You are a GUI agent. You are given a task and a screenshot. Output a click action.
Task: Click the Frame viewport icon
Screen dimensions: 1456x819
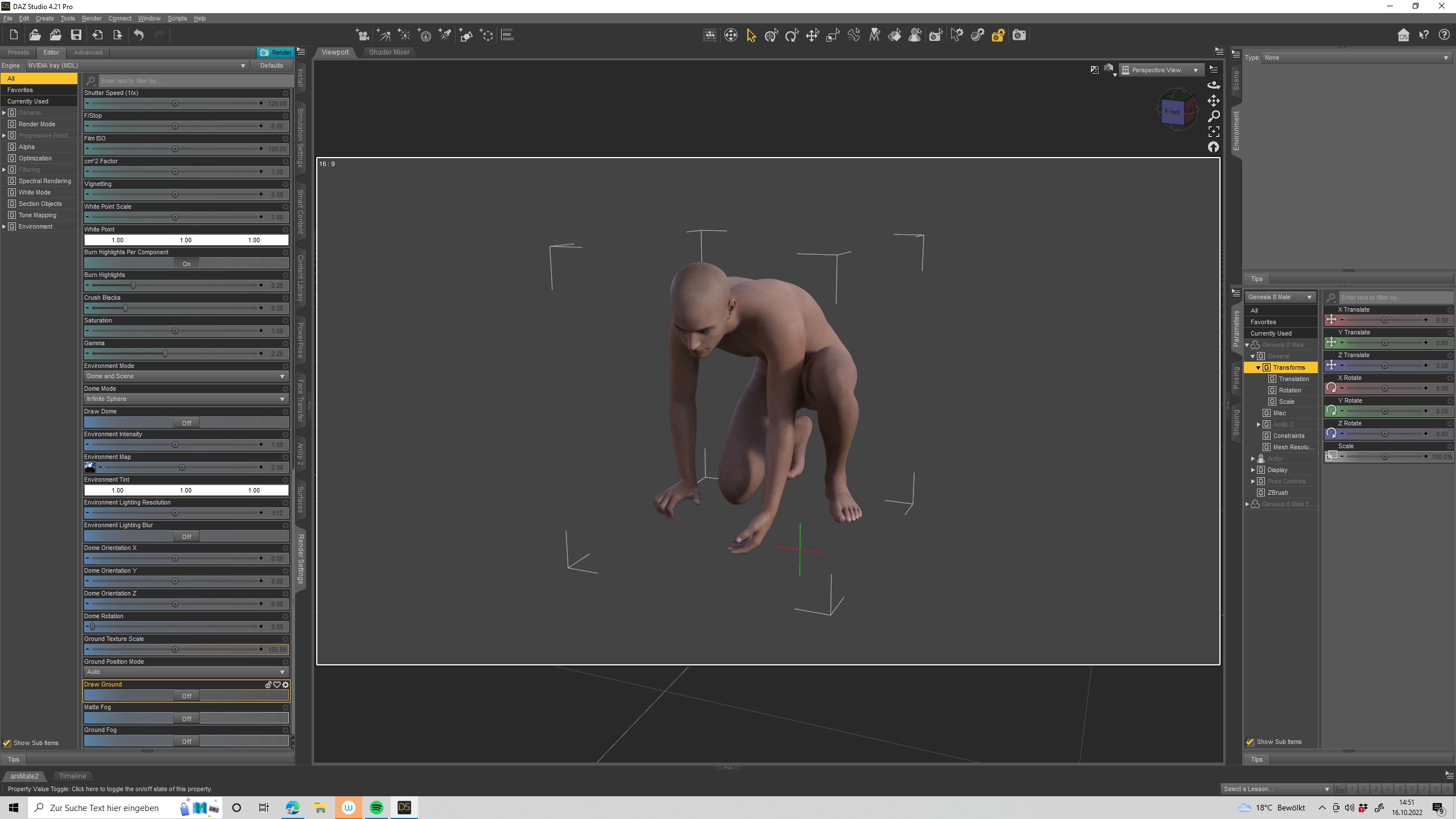click(x=1214, y=132)
